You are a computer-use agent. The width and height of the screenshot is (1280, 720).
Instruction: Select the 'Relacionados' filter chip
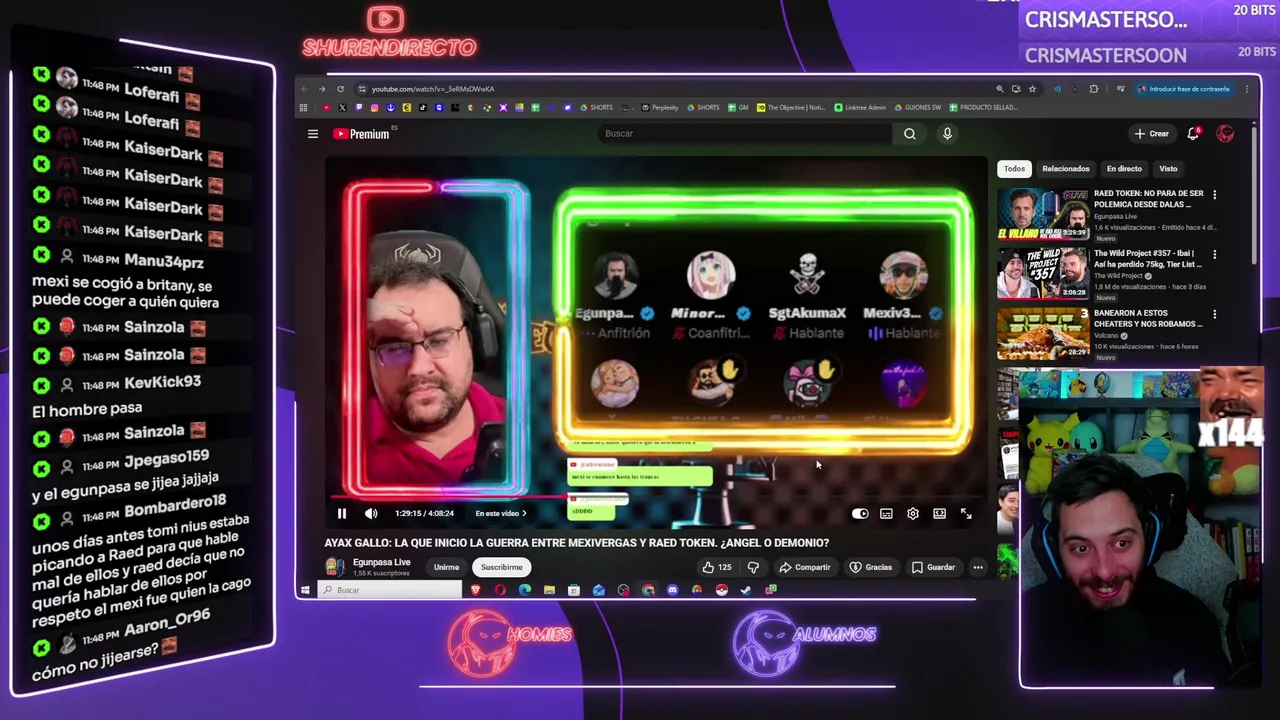click(x=1066, y=169)
